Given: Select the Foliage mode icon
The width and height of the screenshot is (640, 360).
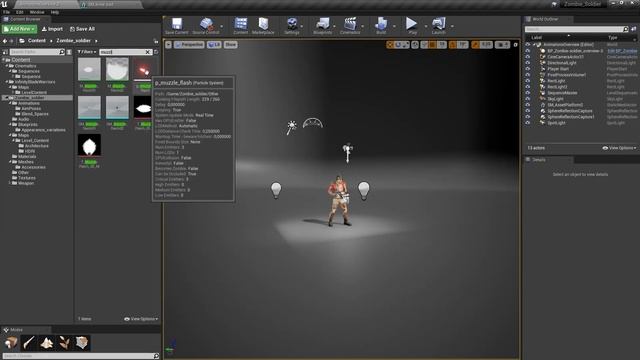Looking at the screenshot, I should coord(64,342).
